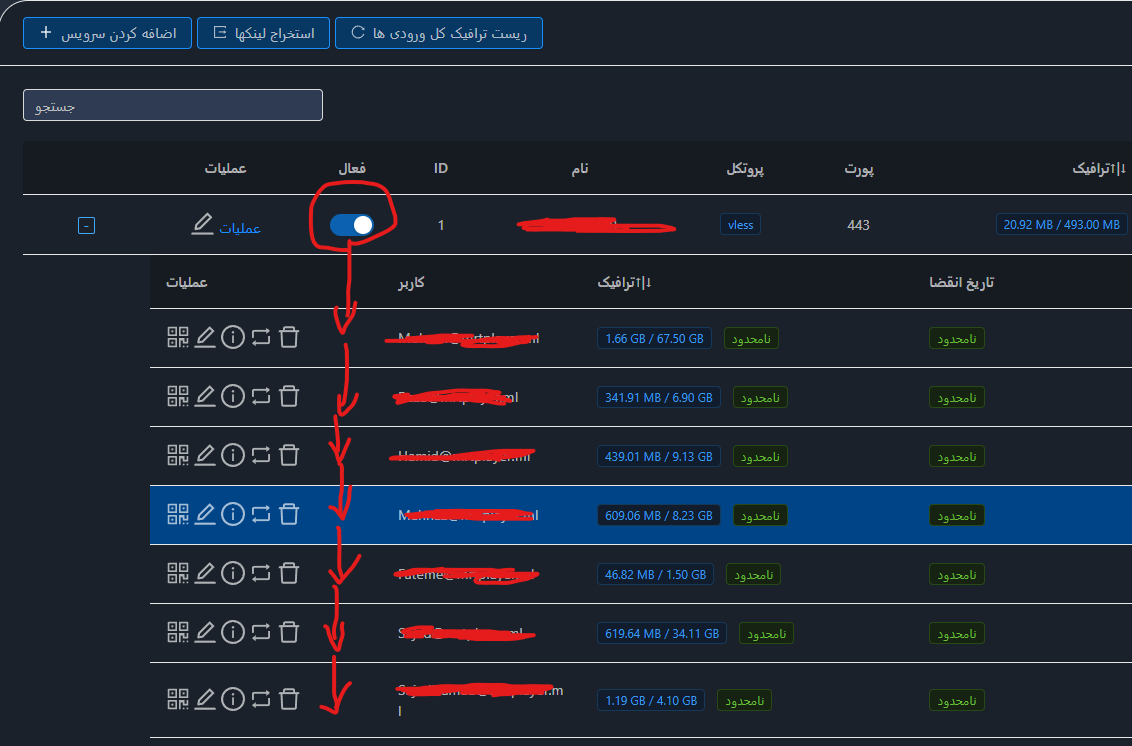Delete the user with 1.19 GB / 4.10 GB traffic

click(289, 700)
